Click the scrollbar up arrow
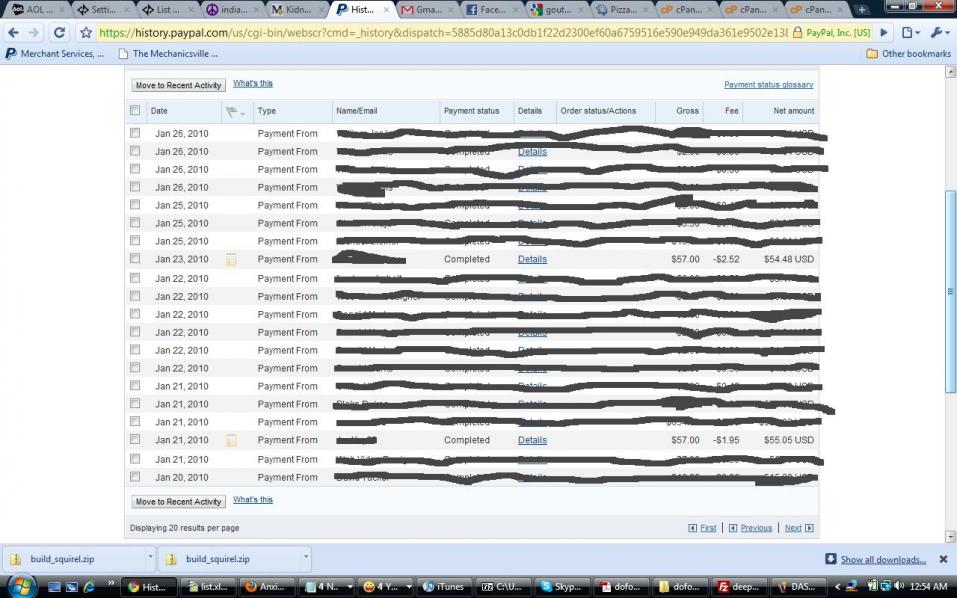The image size is (957, 598). pos(950,71)
